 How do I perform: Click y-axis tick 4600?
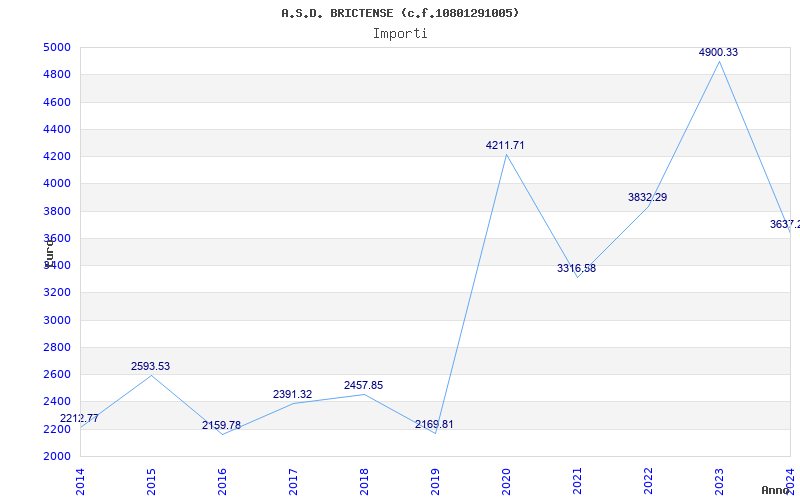click(x=56, y=102)
